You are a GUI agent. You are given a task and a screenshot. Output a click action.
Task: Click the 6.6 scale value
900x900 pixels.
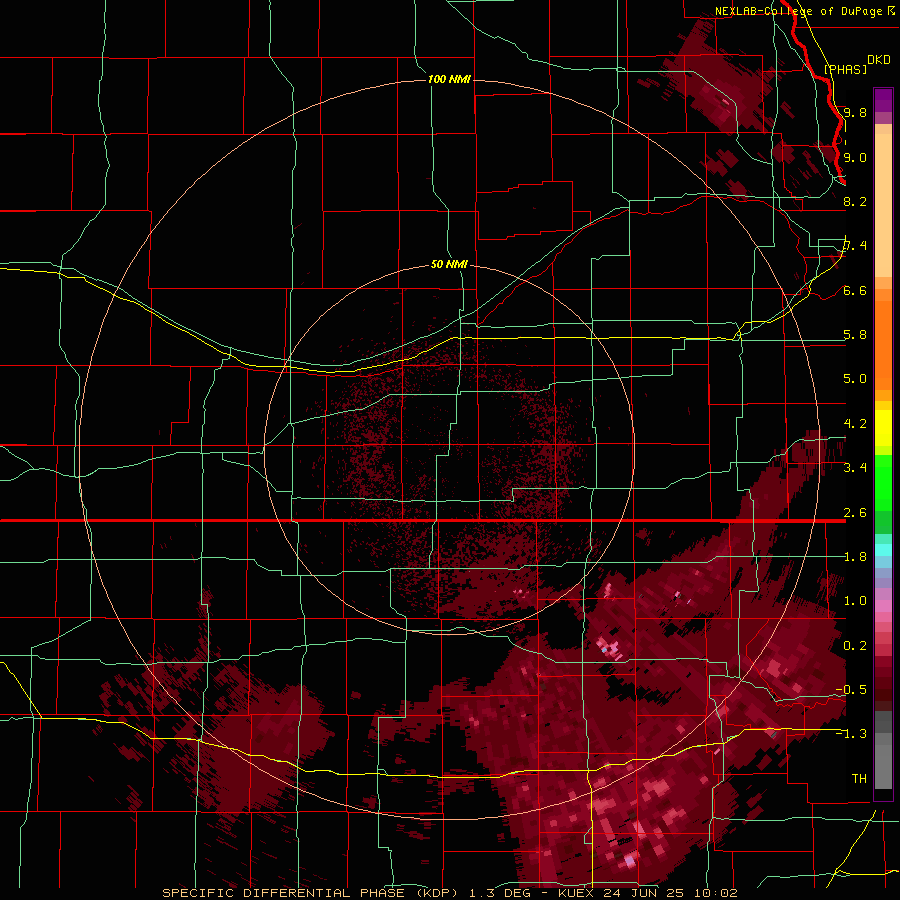click(855, 290)
